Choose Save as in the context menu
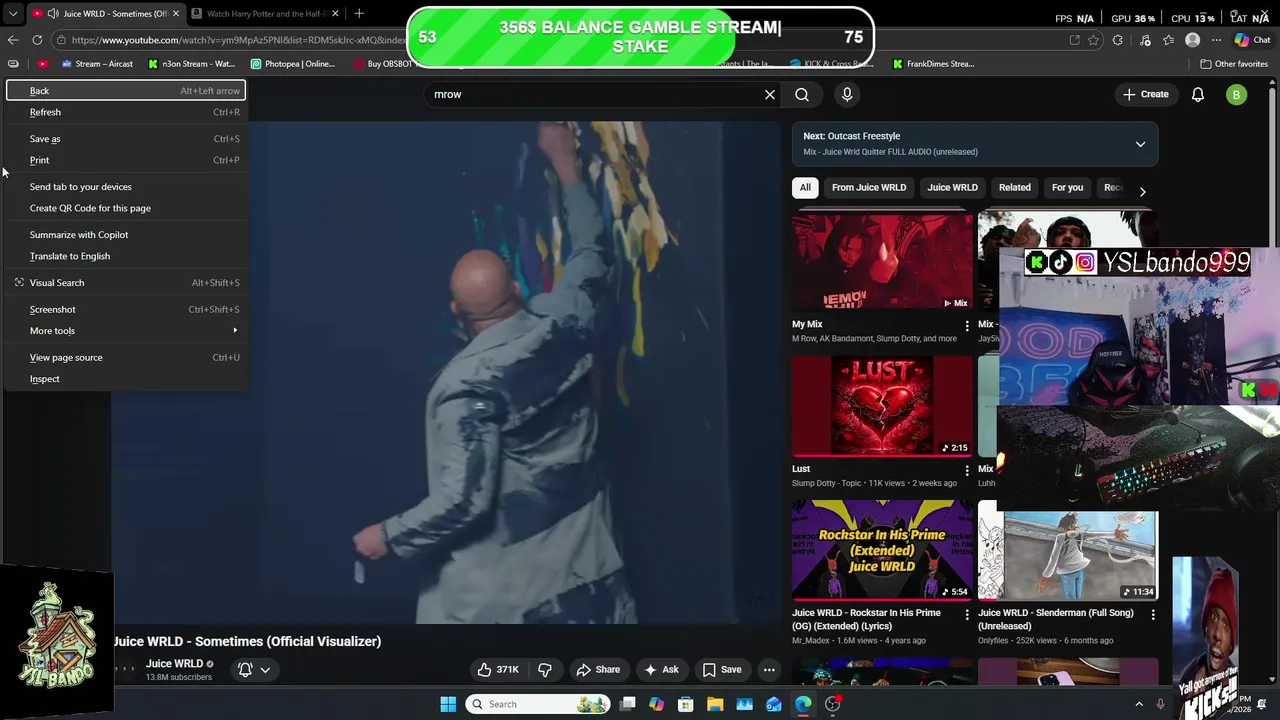Viewport: 1280px width, 720px height. point(125,139)
